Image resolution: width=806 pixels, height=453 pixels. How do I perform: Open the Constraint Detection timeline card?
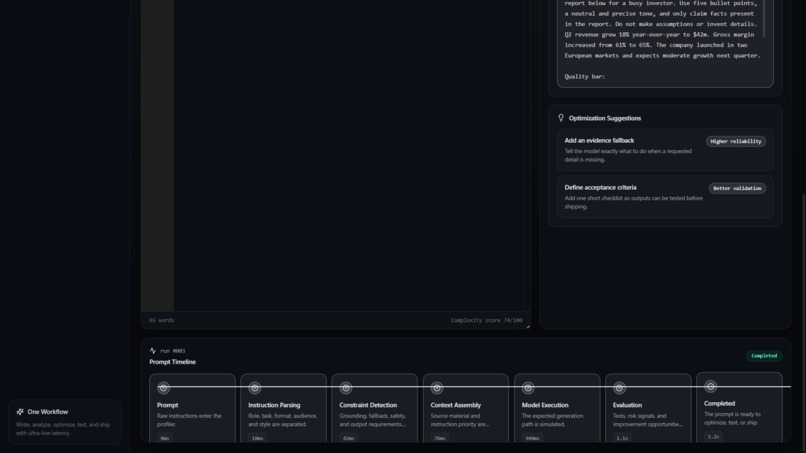(x=374, y=408)
